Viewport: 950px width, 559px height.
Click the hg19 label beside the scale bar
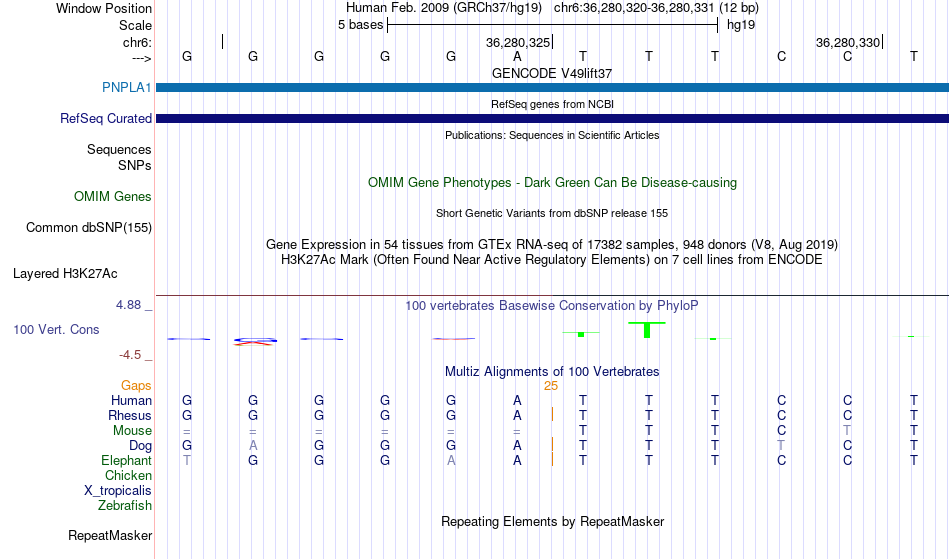click(741, 25)
